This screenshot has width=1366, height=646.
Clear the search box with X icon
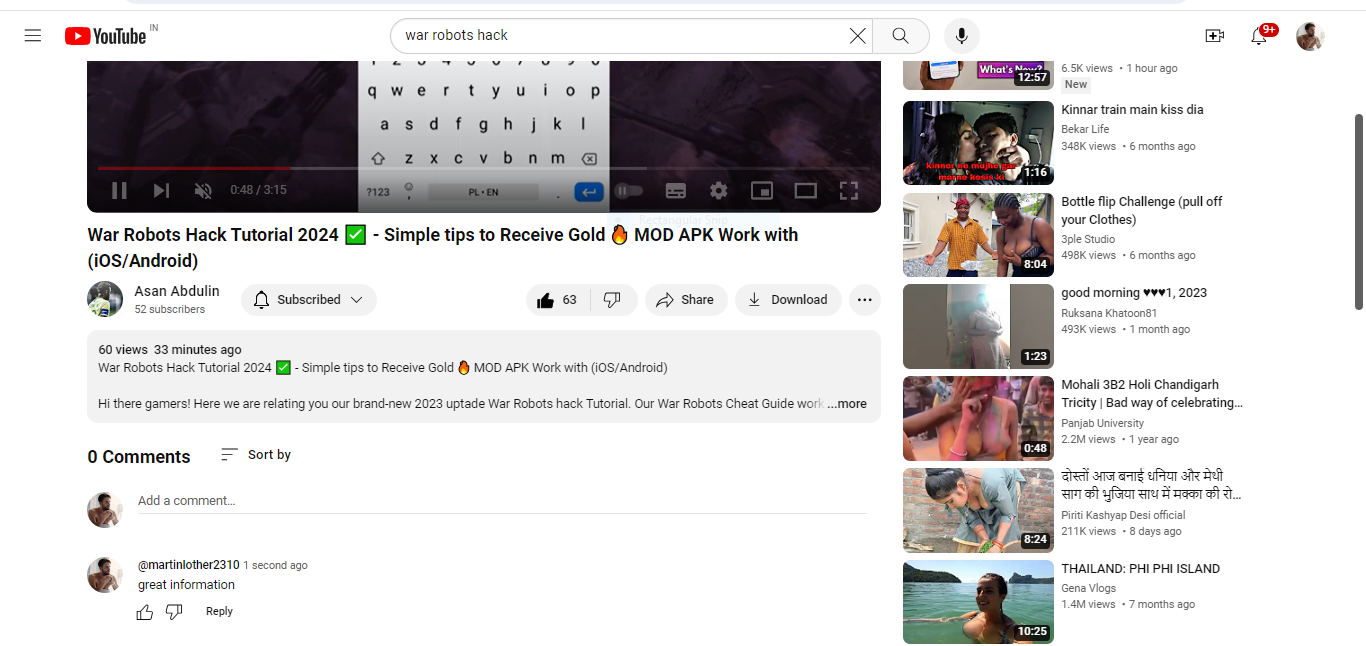857,36
